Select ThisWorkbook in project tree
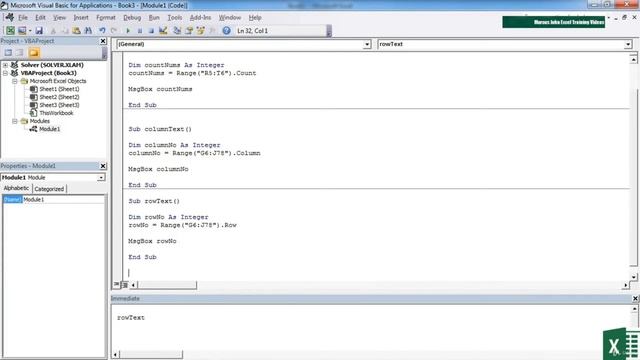Viewport: 640px width, 360px height. pyautogui.click(x=56, y=113)
